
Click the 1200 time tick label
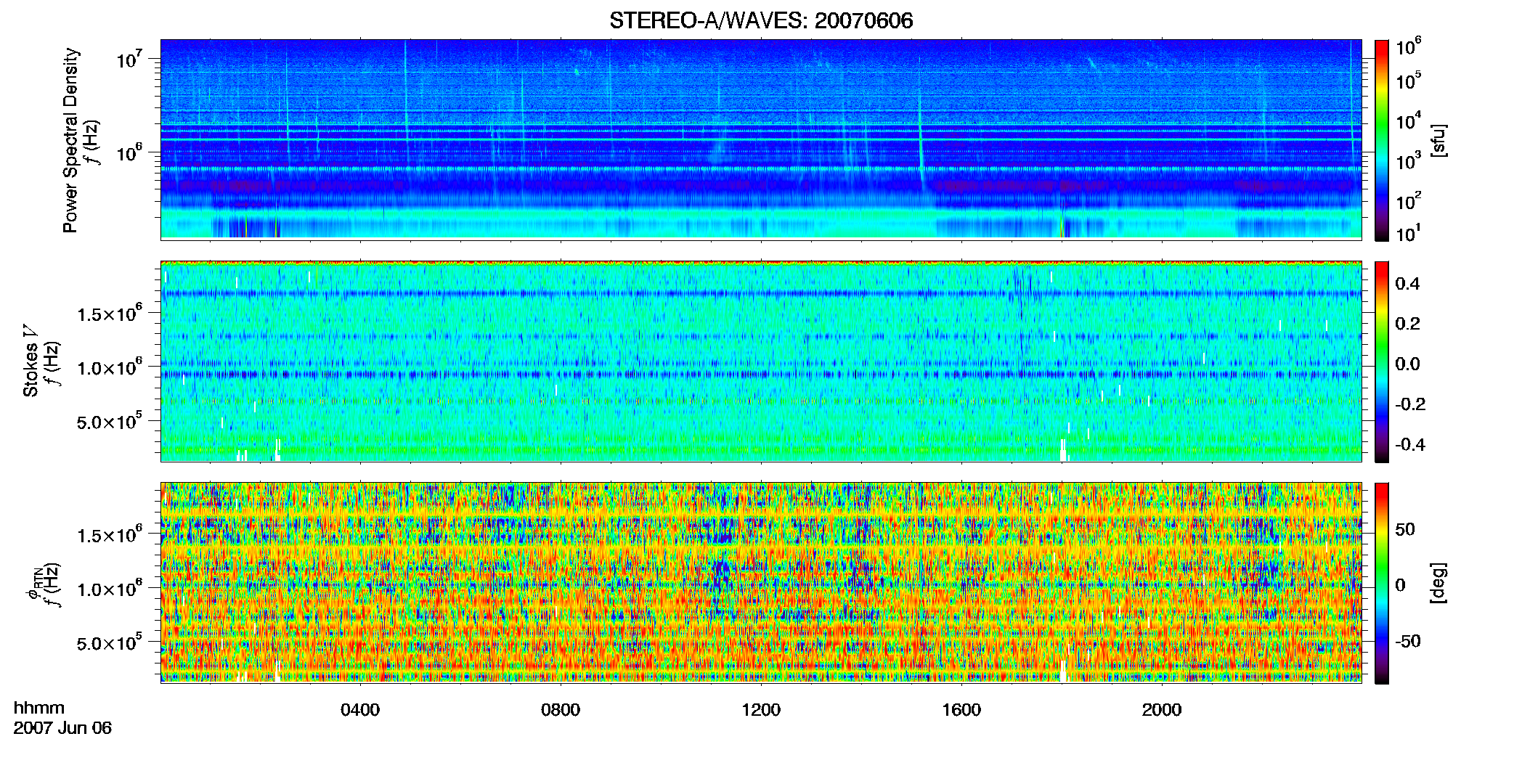761,709
